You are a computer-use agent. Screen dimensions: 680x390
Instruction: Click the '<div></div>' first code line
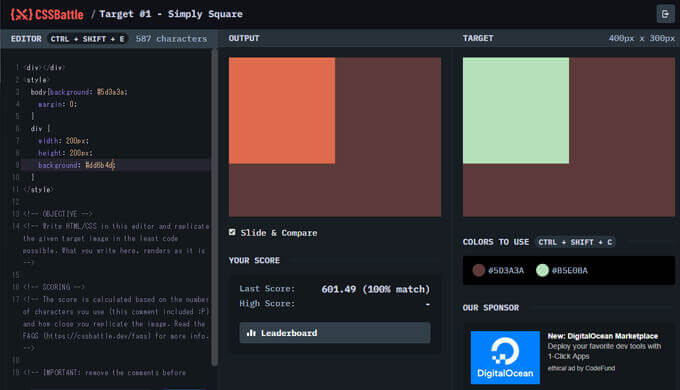point(44,68)
